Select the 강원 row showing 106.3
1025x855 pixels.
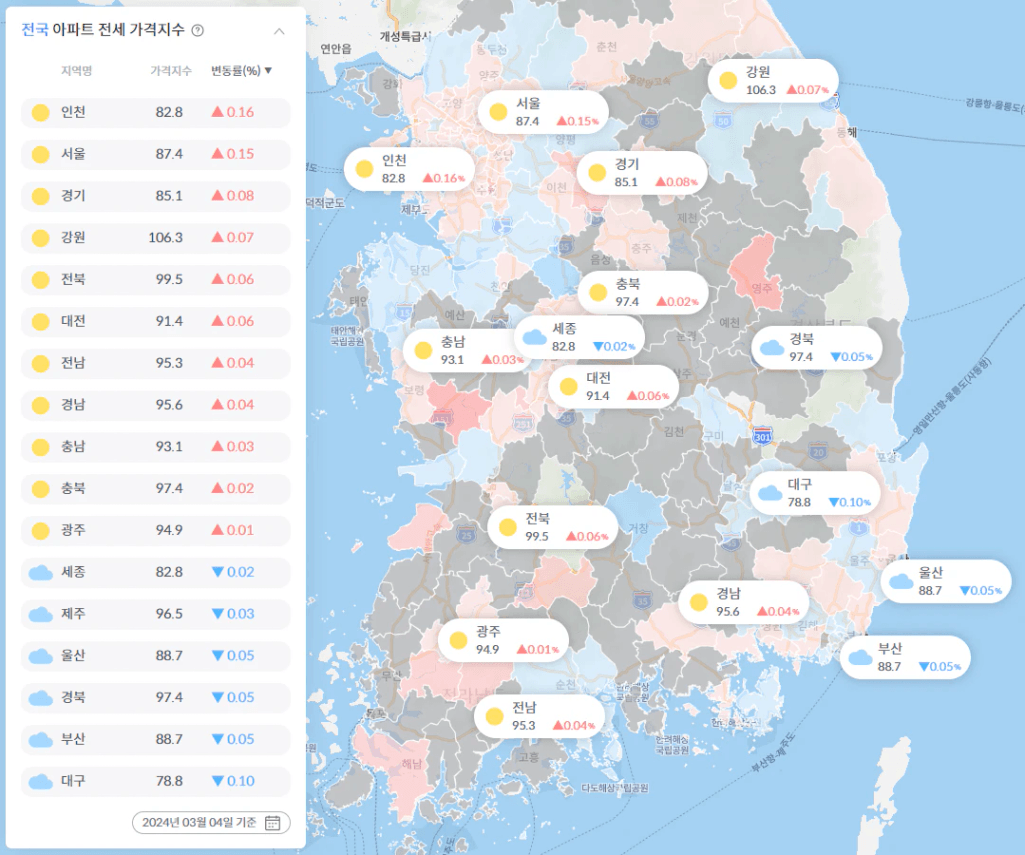(156, 238)
